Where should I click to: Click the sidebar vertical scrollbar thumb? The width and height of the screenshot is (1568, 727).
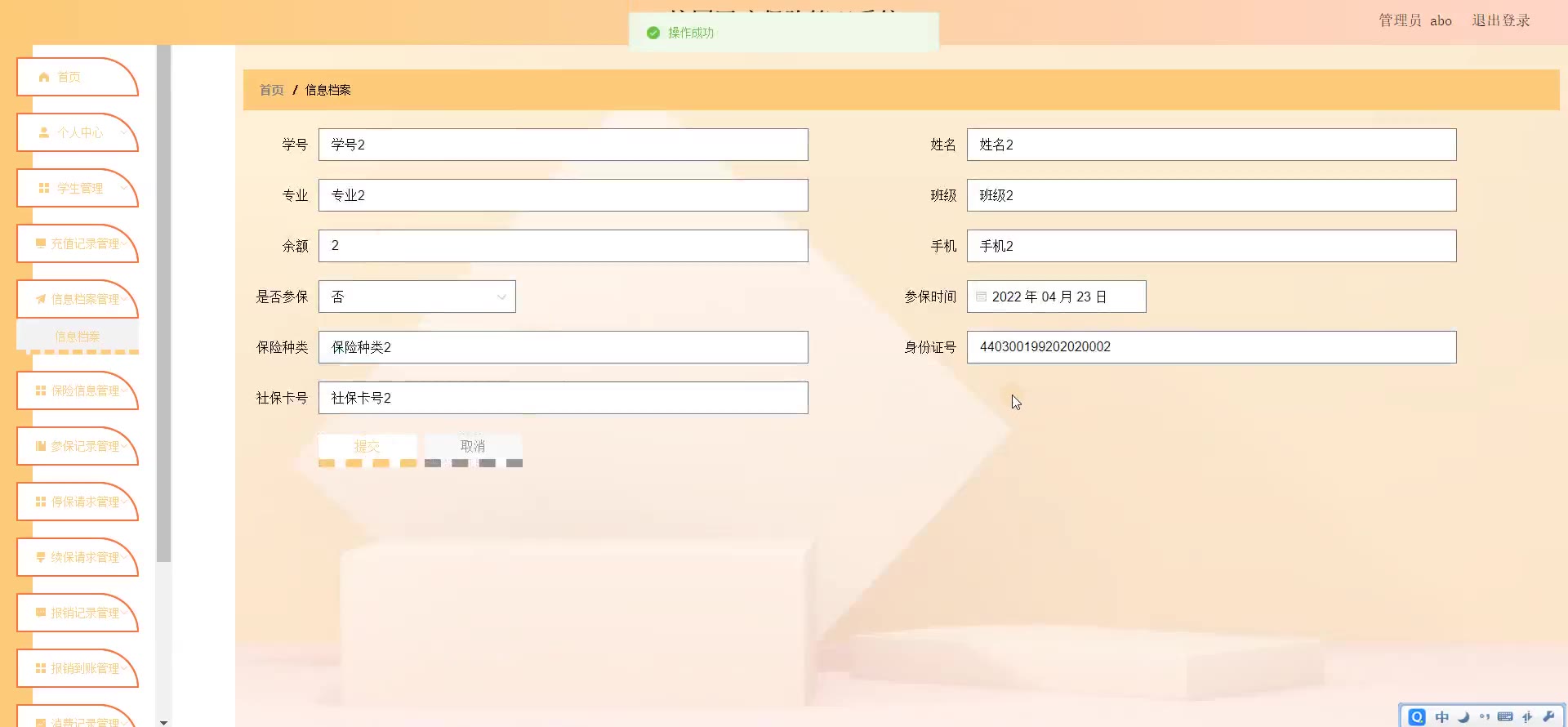(x=164, y=303)
